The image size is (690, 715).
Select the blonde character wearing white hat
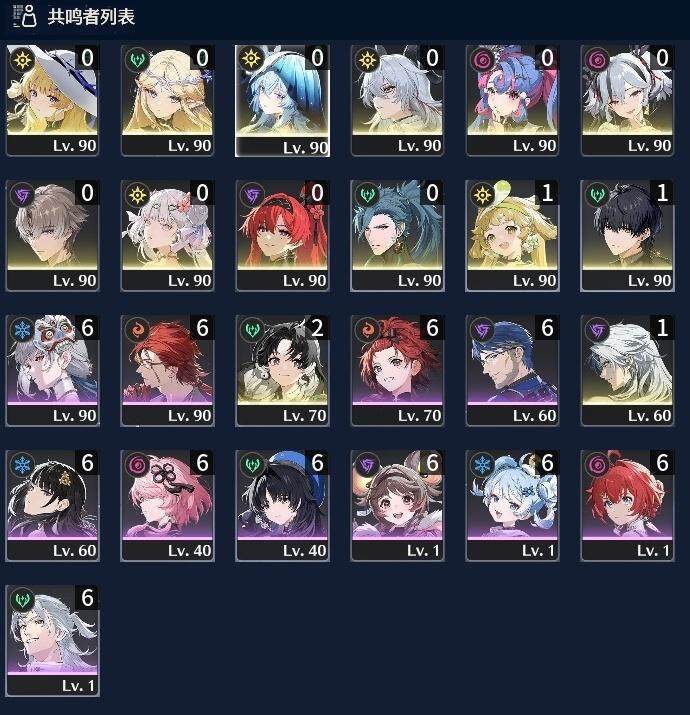pyautogui.click(x=52, y=100)
